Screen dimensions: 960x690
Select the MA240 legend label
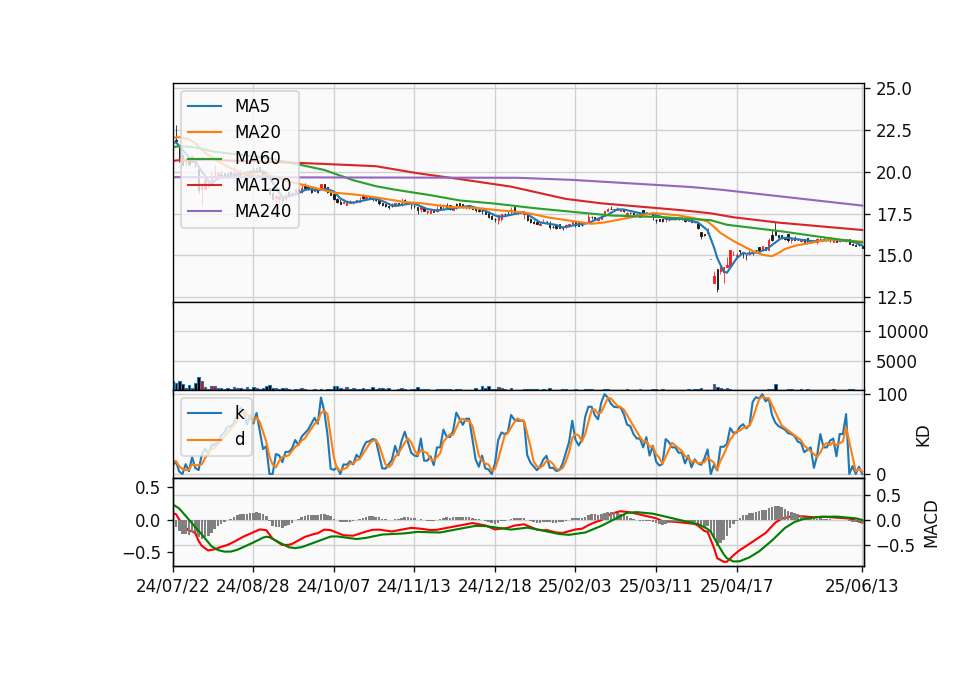click(x=263, y=211)
